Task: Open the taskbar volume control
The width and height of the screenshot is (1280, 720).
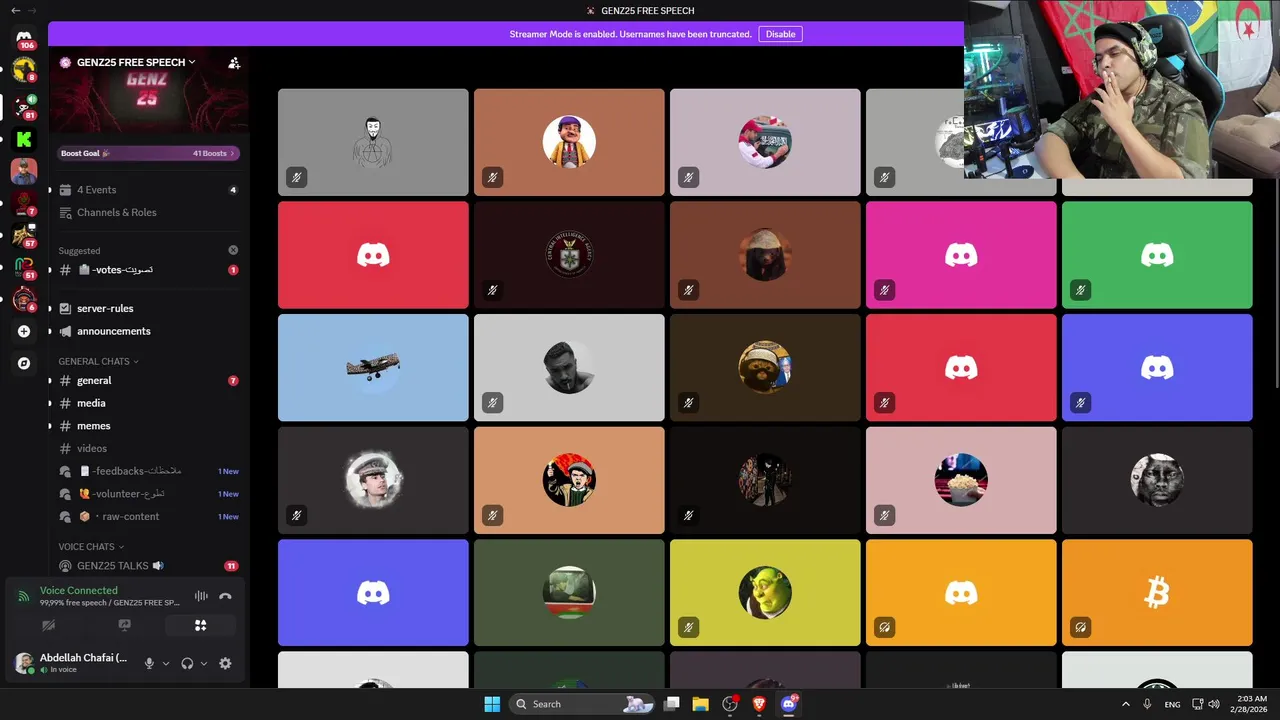Action: (x=1214, y=704)
